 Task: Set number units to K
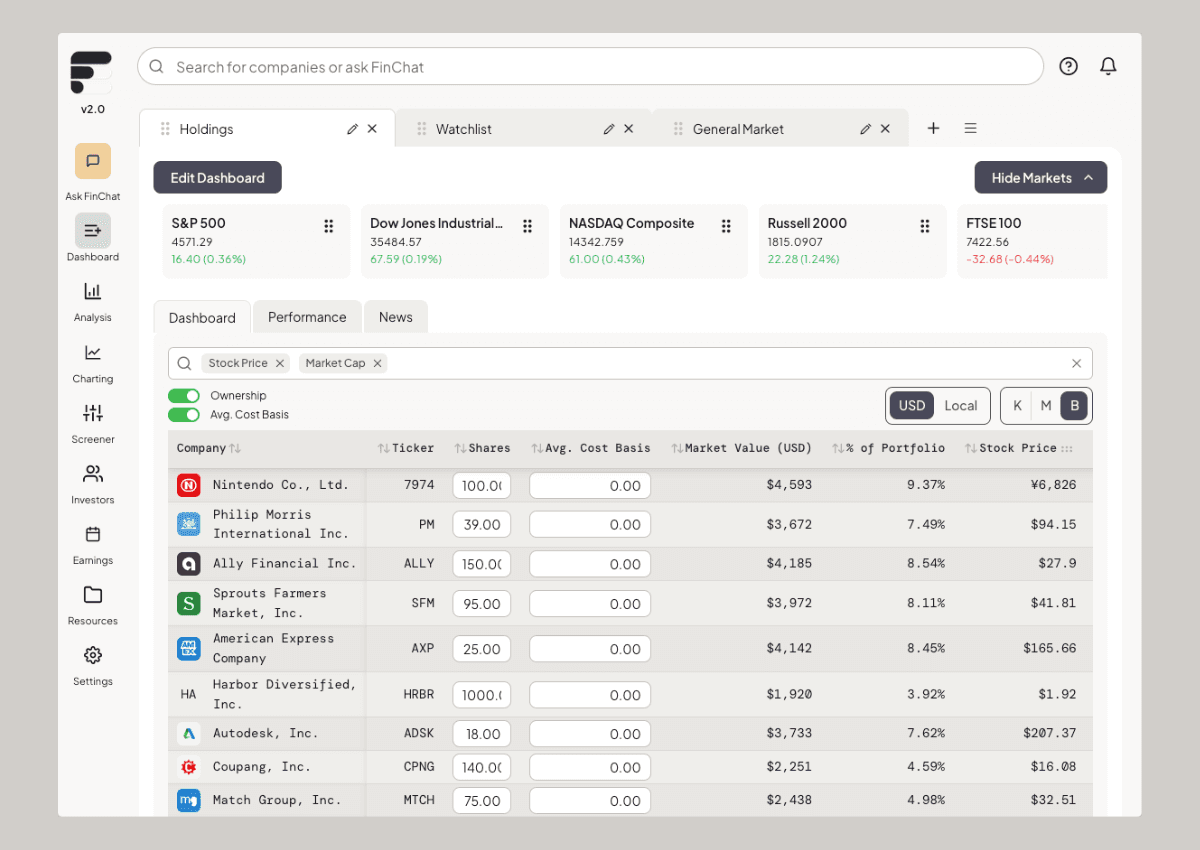(1017, 405)
